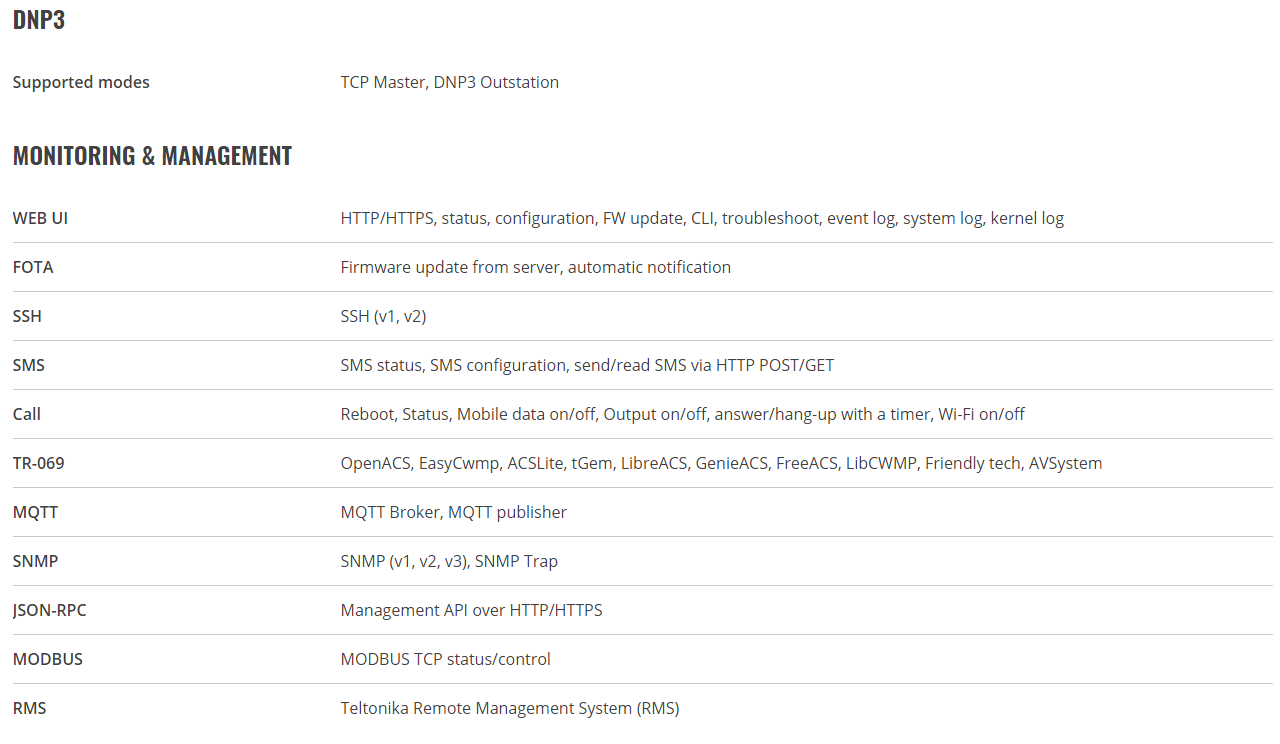Select the Call row label
The image size is (1280, 744).
coord(27,414)
